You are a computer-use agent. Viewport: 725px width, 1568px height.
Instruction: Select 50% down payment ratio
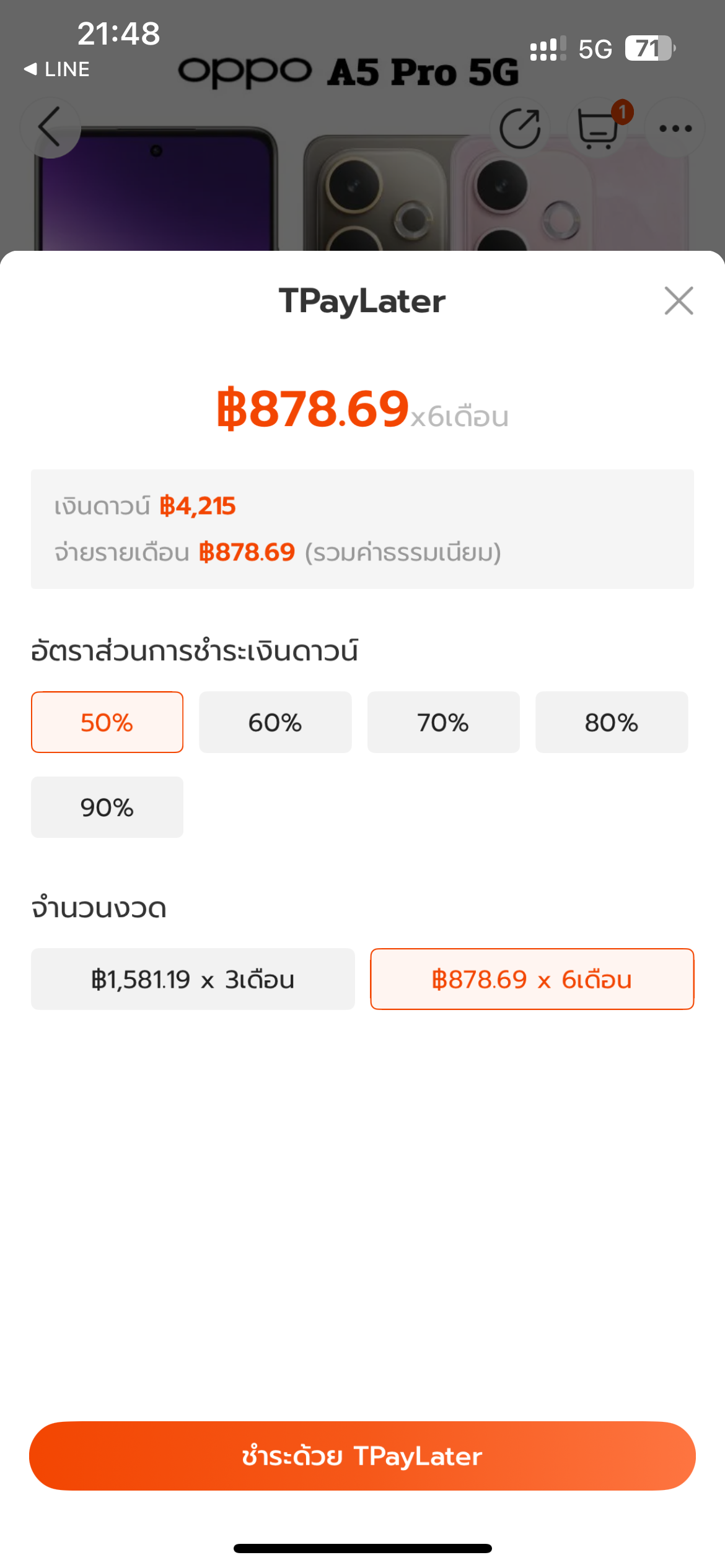(x=107, y=722)
